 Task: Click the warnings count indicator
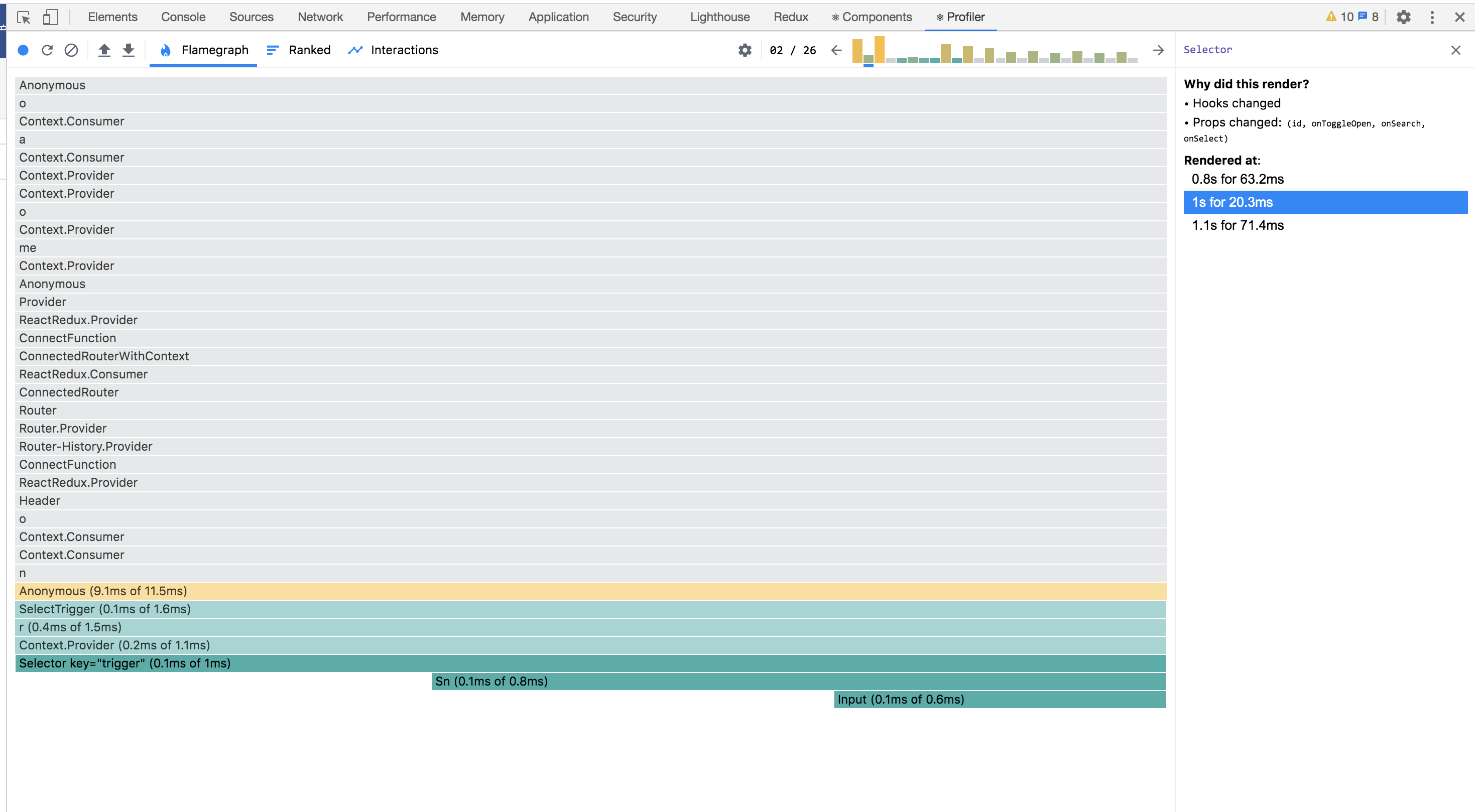click(x=1339, y=17)
